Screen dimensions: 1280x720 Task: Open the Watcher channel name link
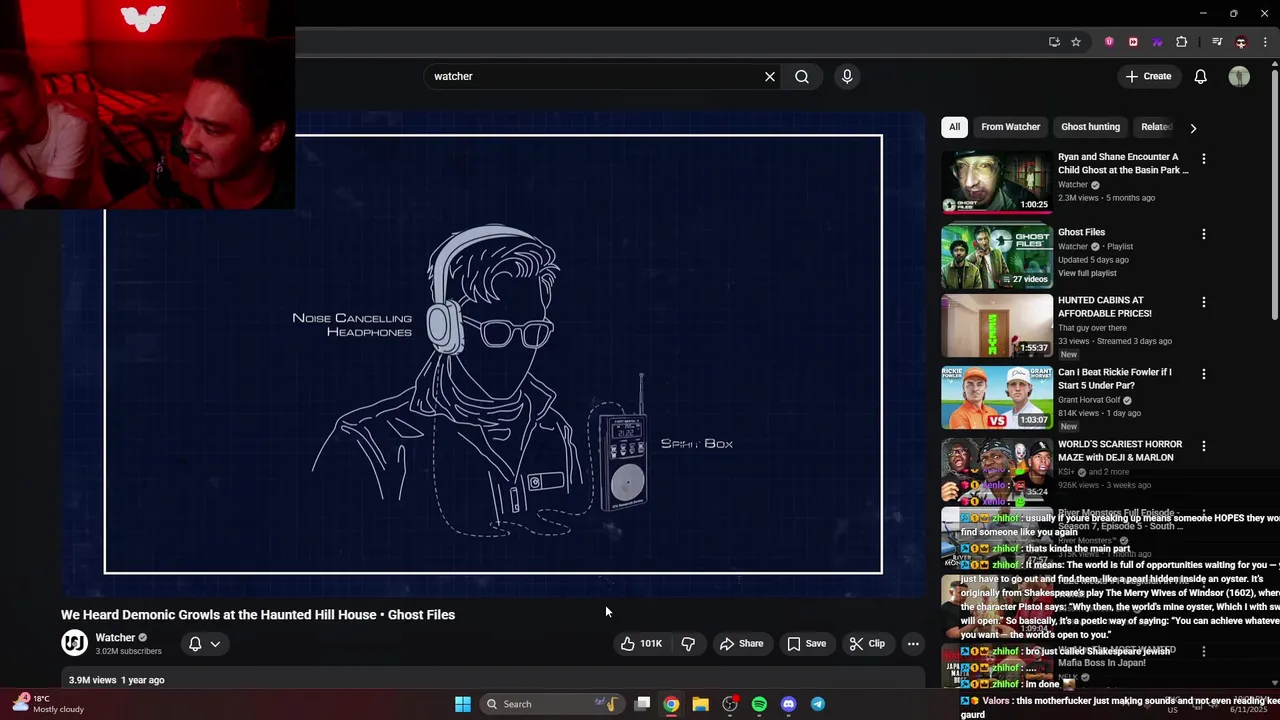(x=115, y=638)
